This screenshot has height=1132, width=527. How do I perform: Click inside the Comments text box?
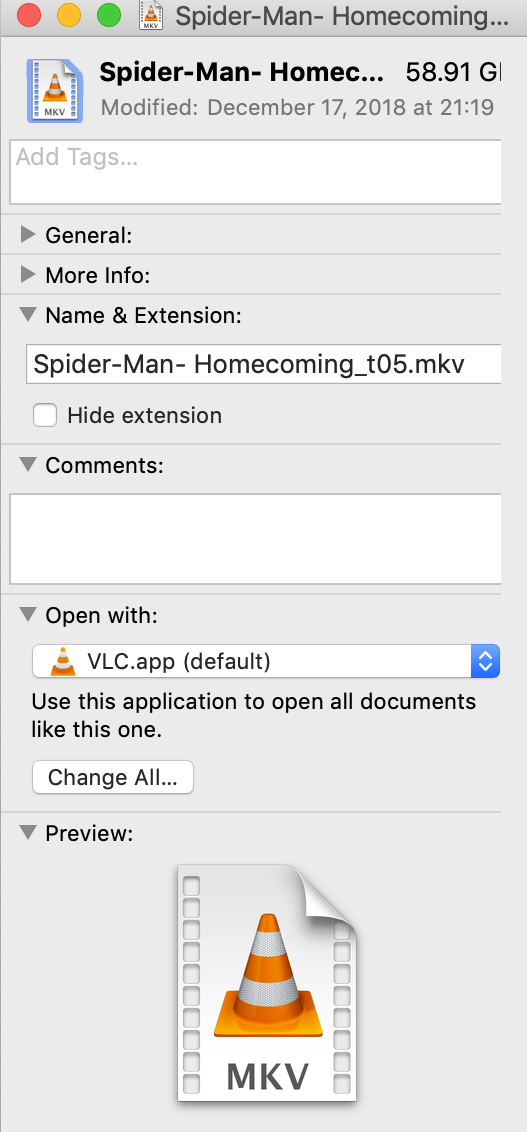(255, 539)
